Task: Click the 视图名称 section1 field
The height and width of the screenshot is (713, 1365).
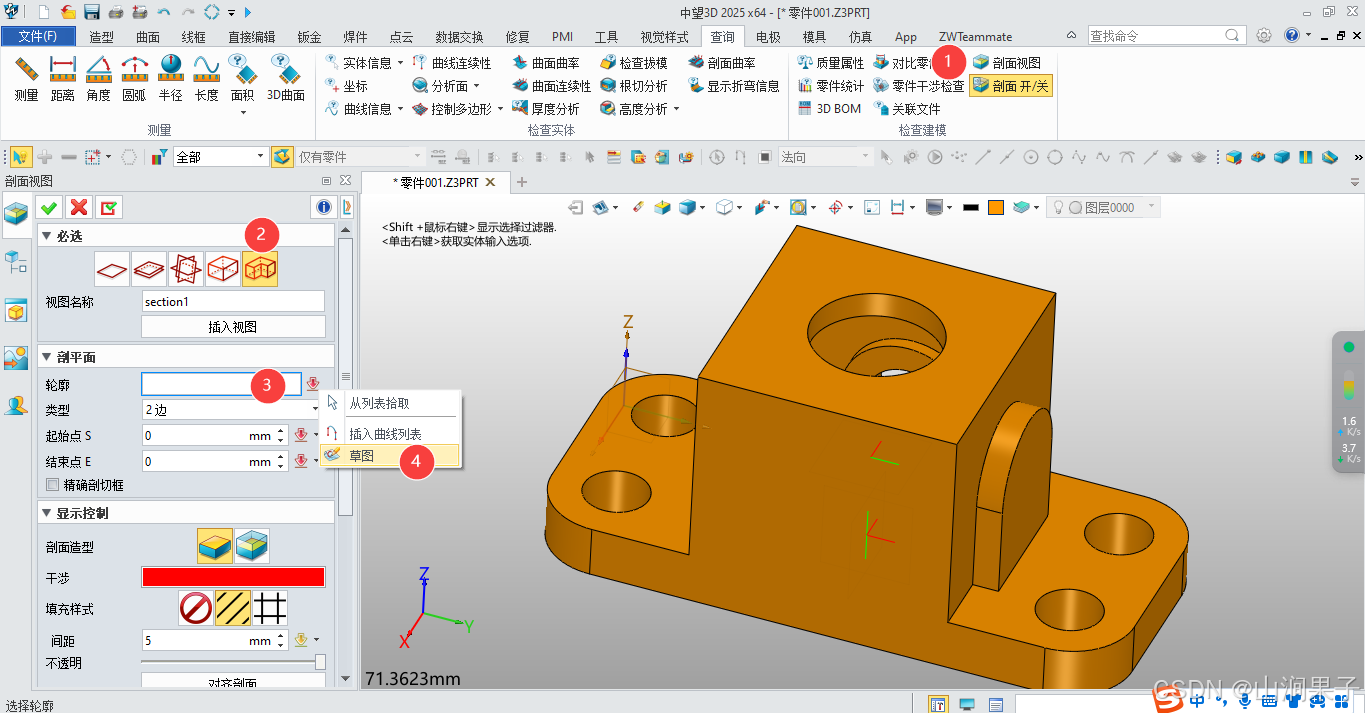Action: pos(233,301)
